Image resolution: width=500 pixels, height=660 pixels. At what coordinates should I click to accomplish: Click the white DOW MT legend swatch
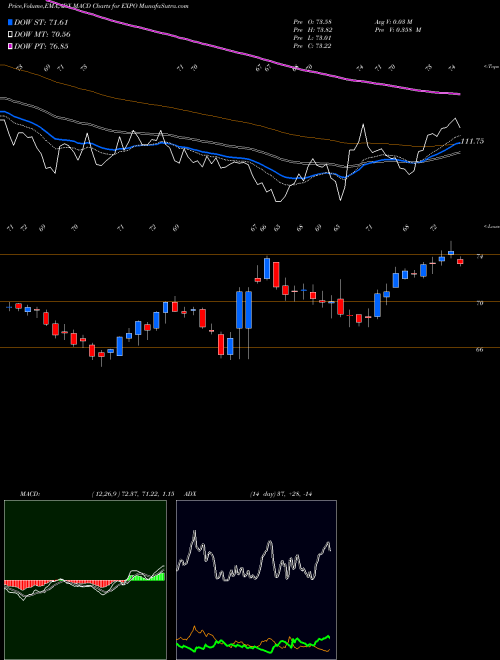pyautogui.click(x=11, y=35)
